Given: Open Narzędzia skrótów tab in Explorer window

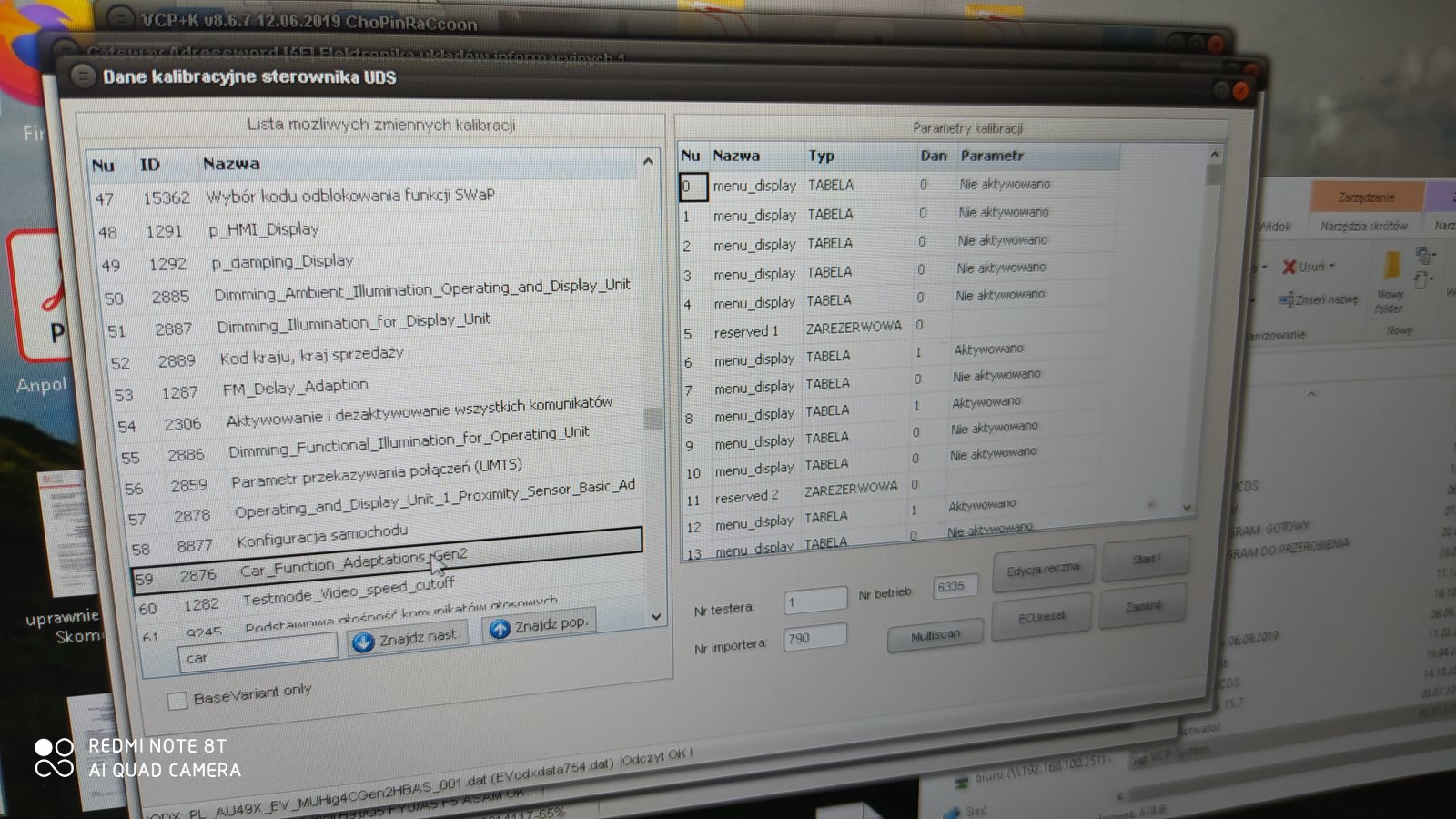Looking at the screenshot, I should click(x=1363, y=226).
